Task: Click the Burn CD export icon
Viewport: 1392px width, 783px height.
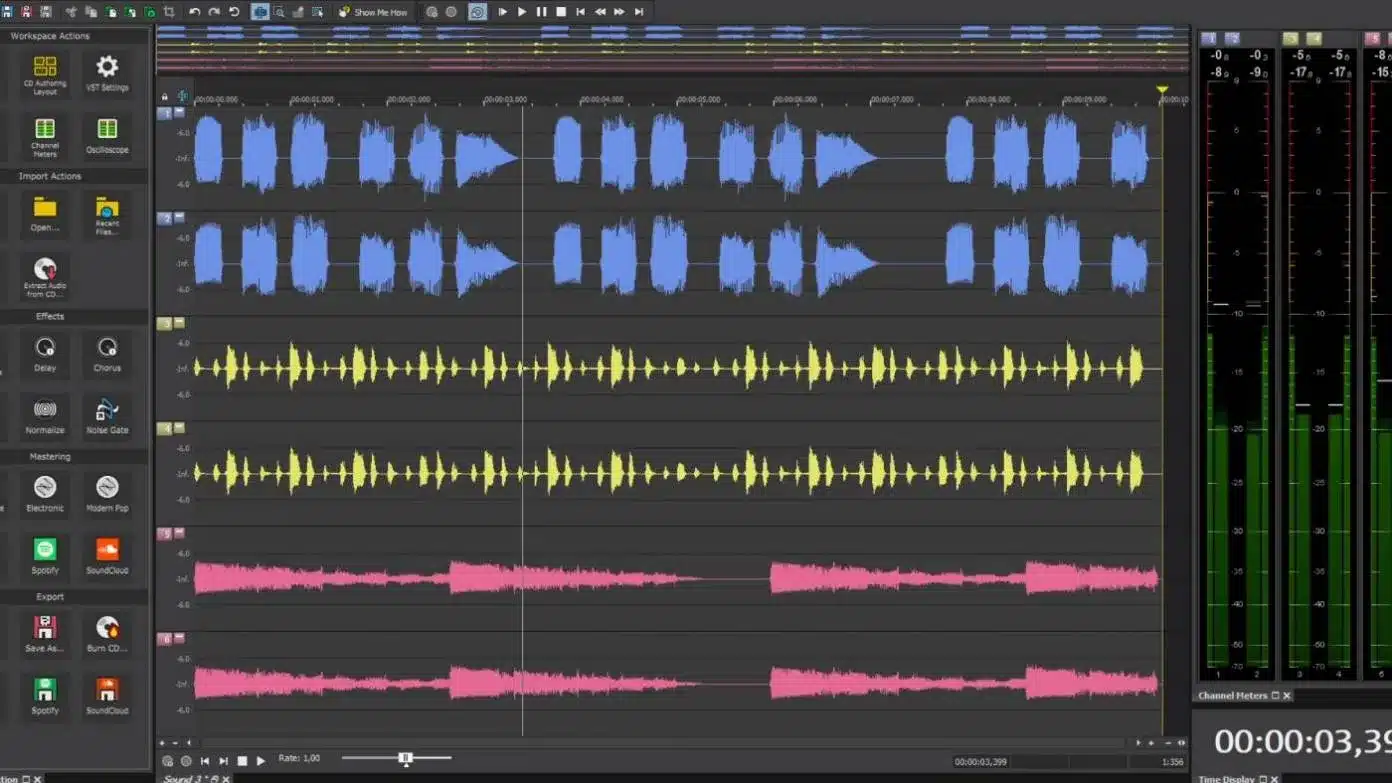Action: tap(107, 632)
